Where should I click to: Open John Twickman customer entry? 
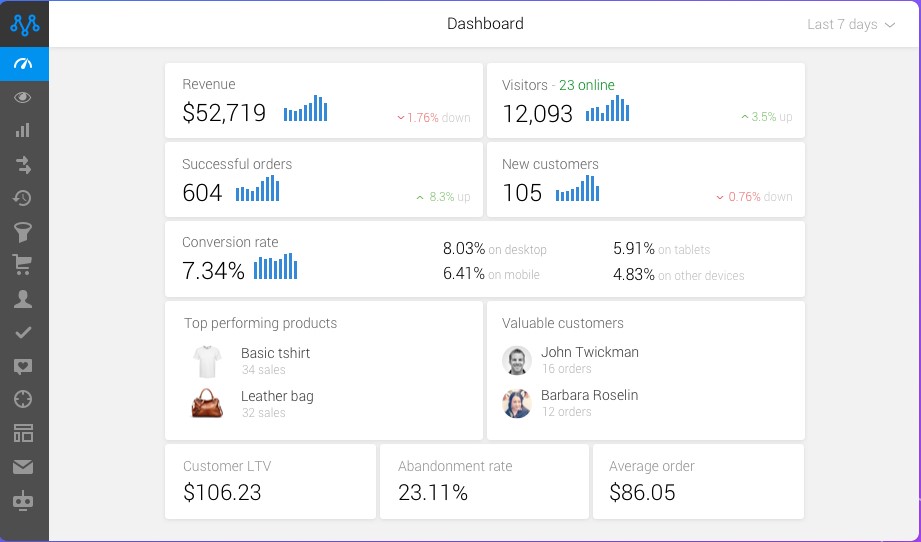[x=589, y=352]
